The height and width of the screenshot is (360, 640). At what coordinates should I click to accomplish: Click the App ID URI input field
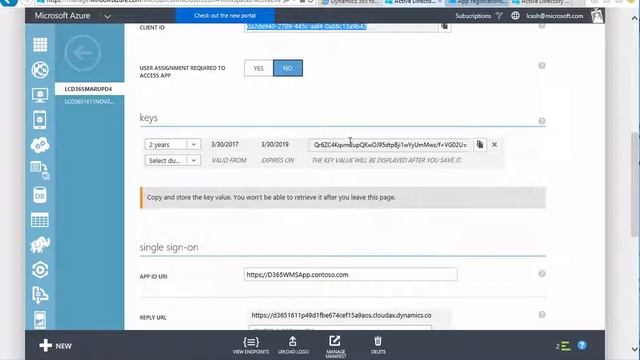pos(350,275)
